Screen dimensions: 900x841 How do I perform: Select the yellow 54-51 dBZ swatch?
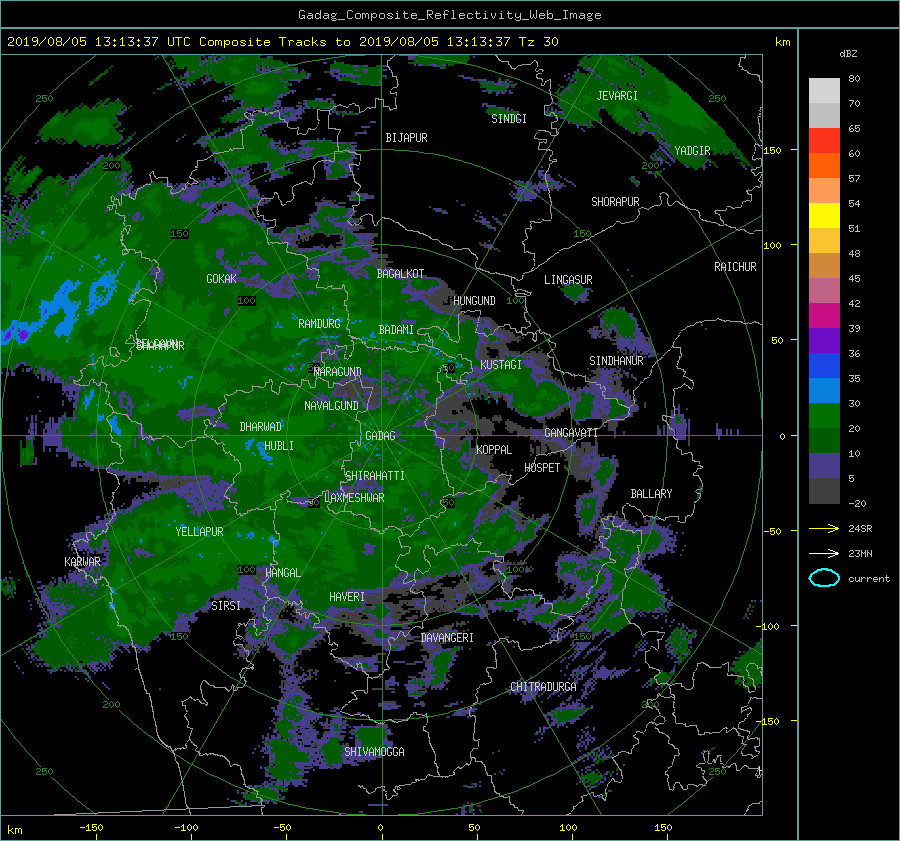click(x=824, y=215)
